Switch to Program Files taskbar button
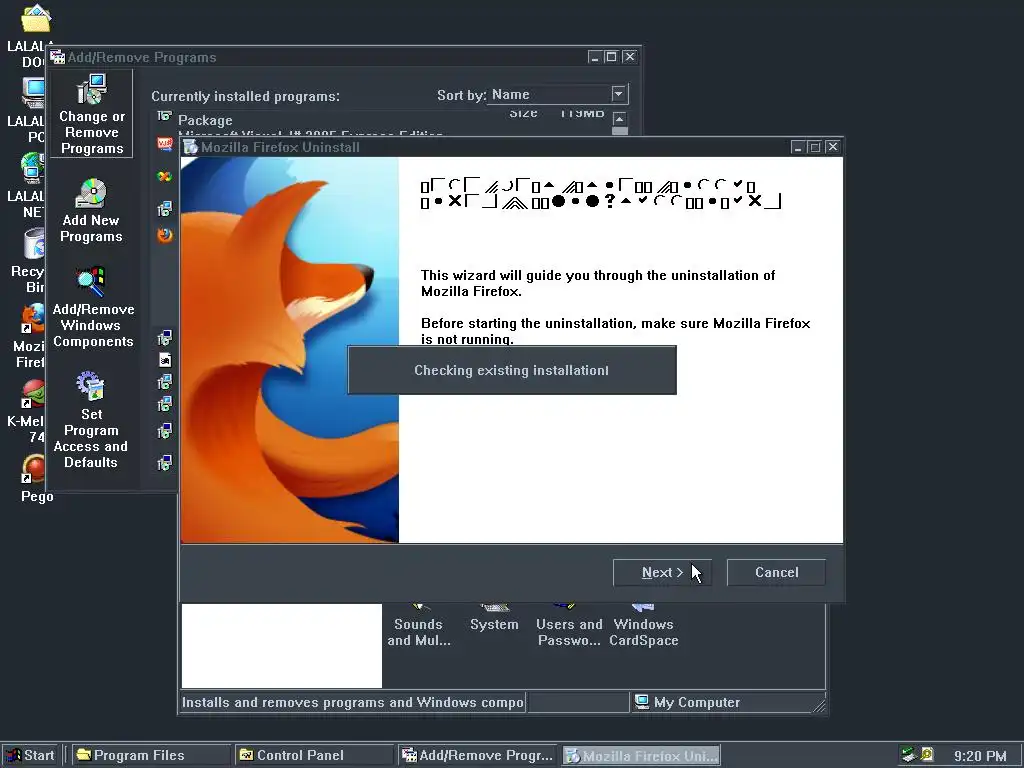 [x=150, y=756]
